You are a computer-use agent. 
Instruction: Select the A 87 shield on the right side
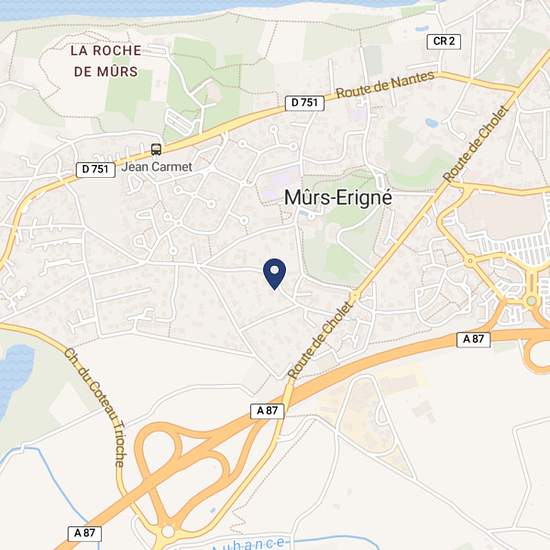coord(473,339)
